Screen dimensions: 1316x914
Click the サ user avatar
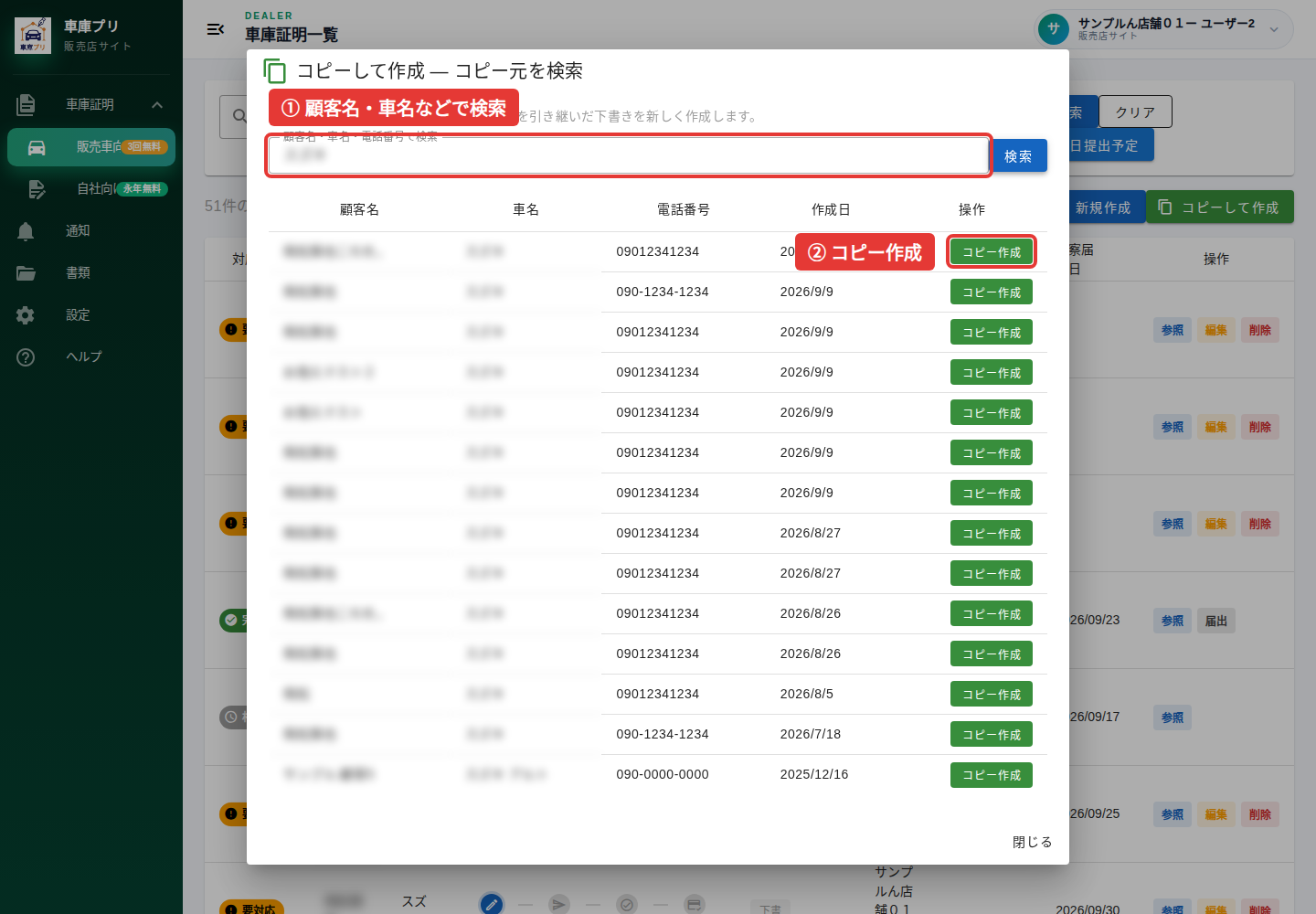[x=1054, y=28]
